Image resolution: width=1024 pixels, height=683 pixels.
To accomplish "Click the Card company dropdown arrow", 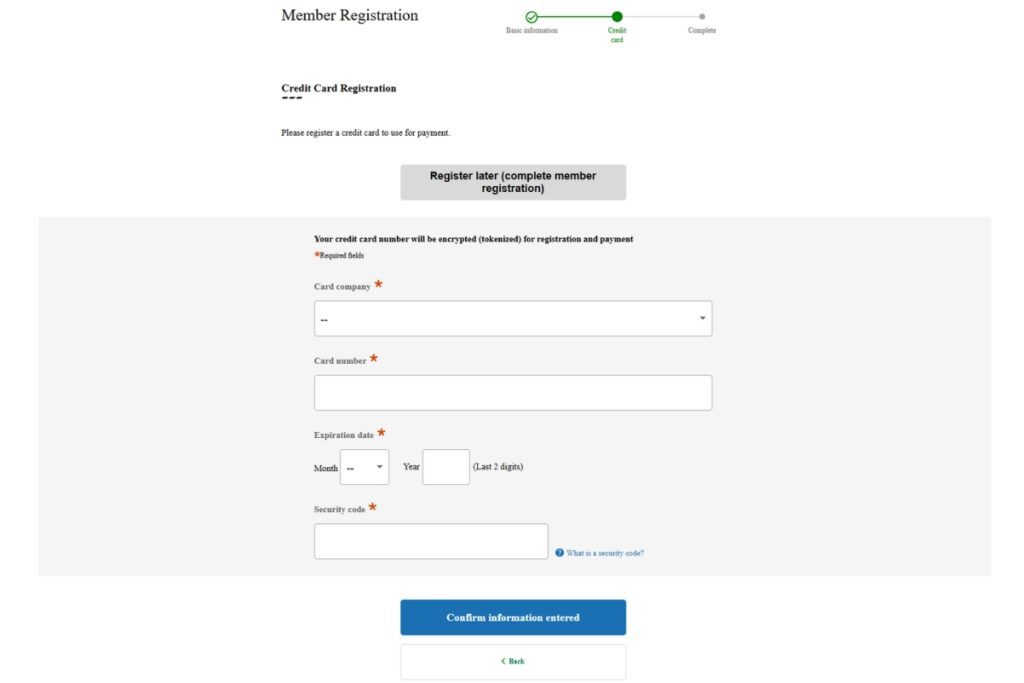I will (x=701, y=317).
